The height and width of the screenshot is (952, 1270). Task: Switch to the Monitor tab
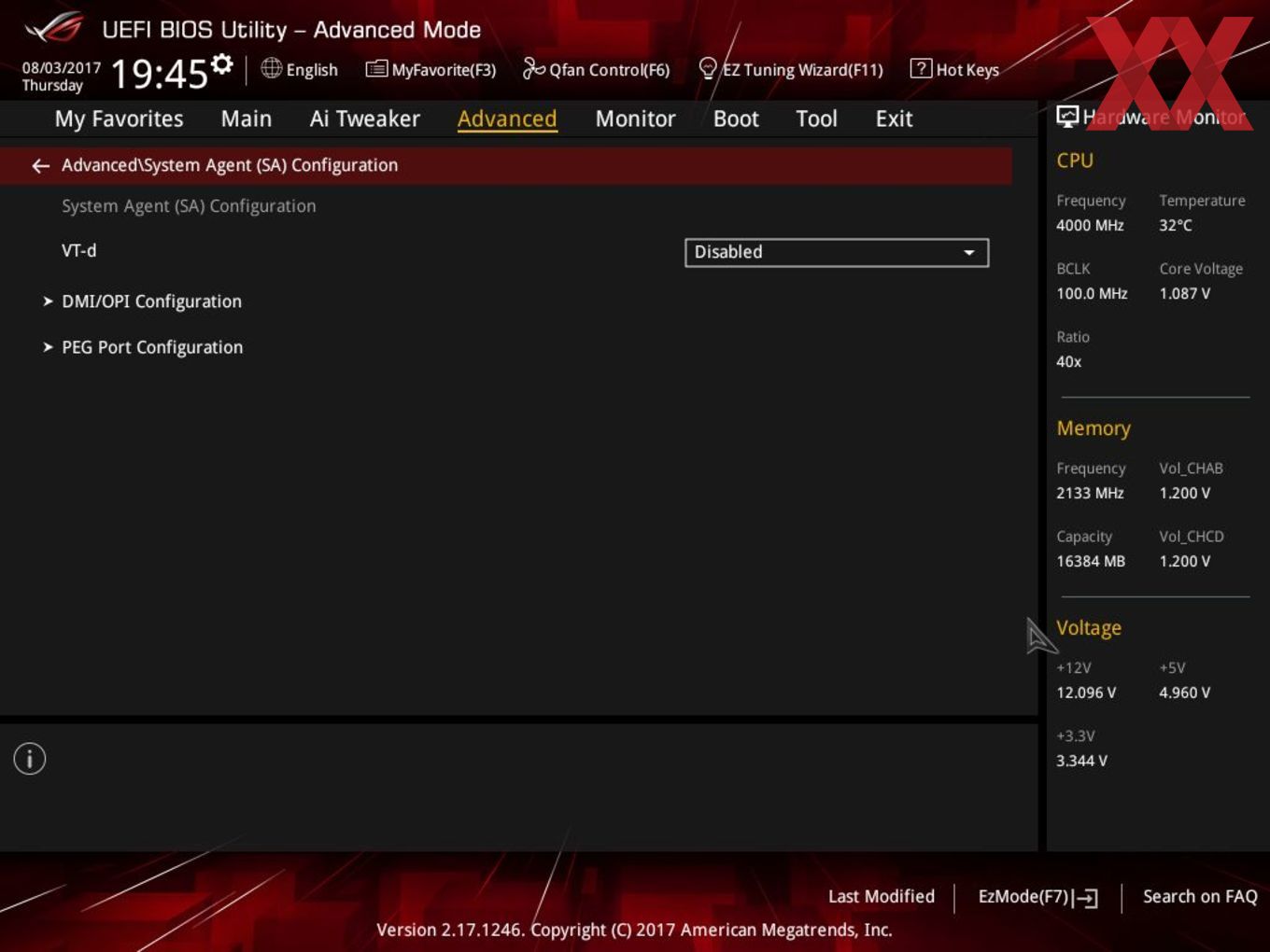(x=636, y=119)
